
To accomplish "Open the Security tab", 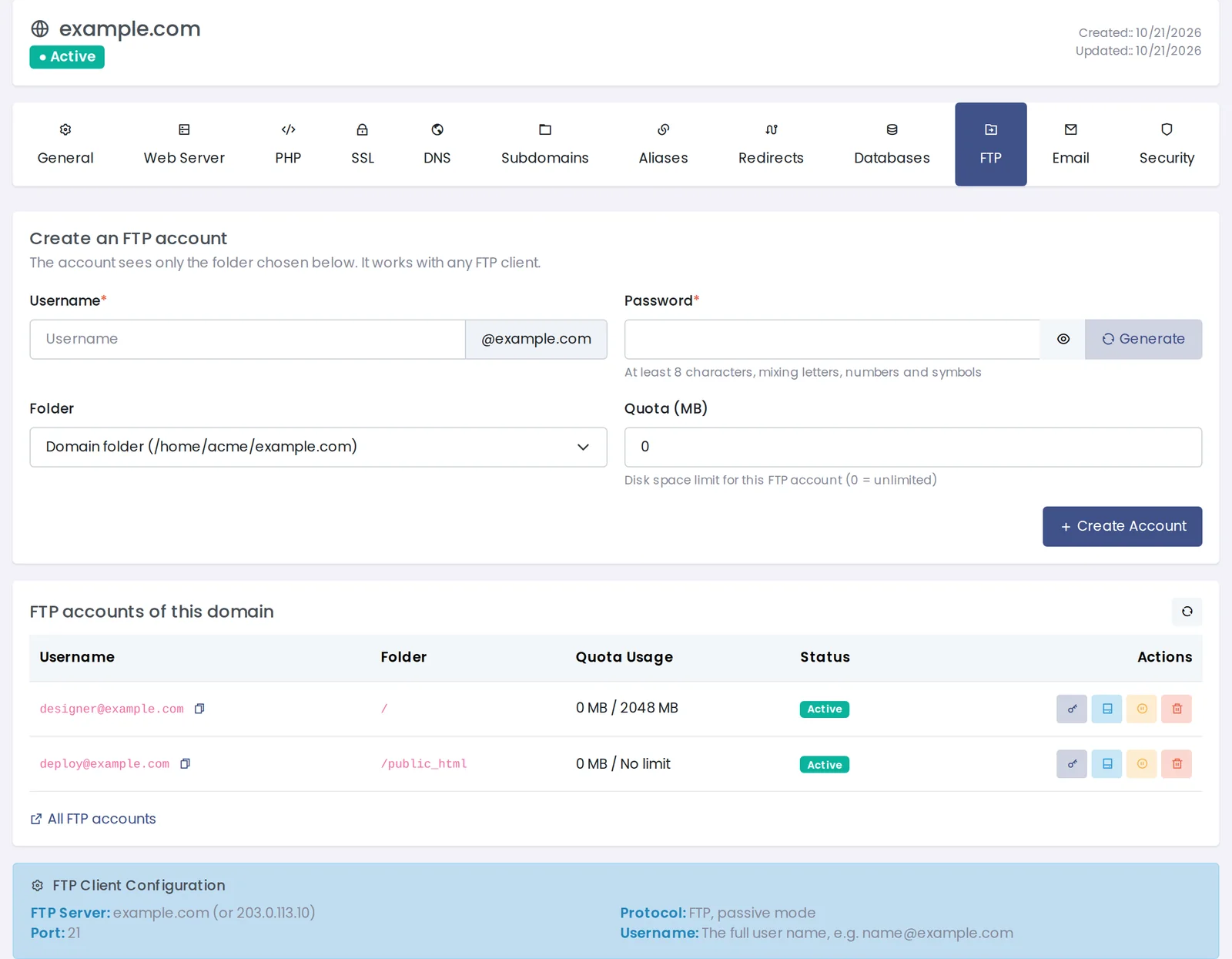I will coord(1167,144).
